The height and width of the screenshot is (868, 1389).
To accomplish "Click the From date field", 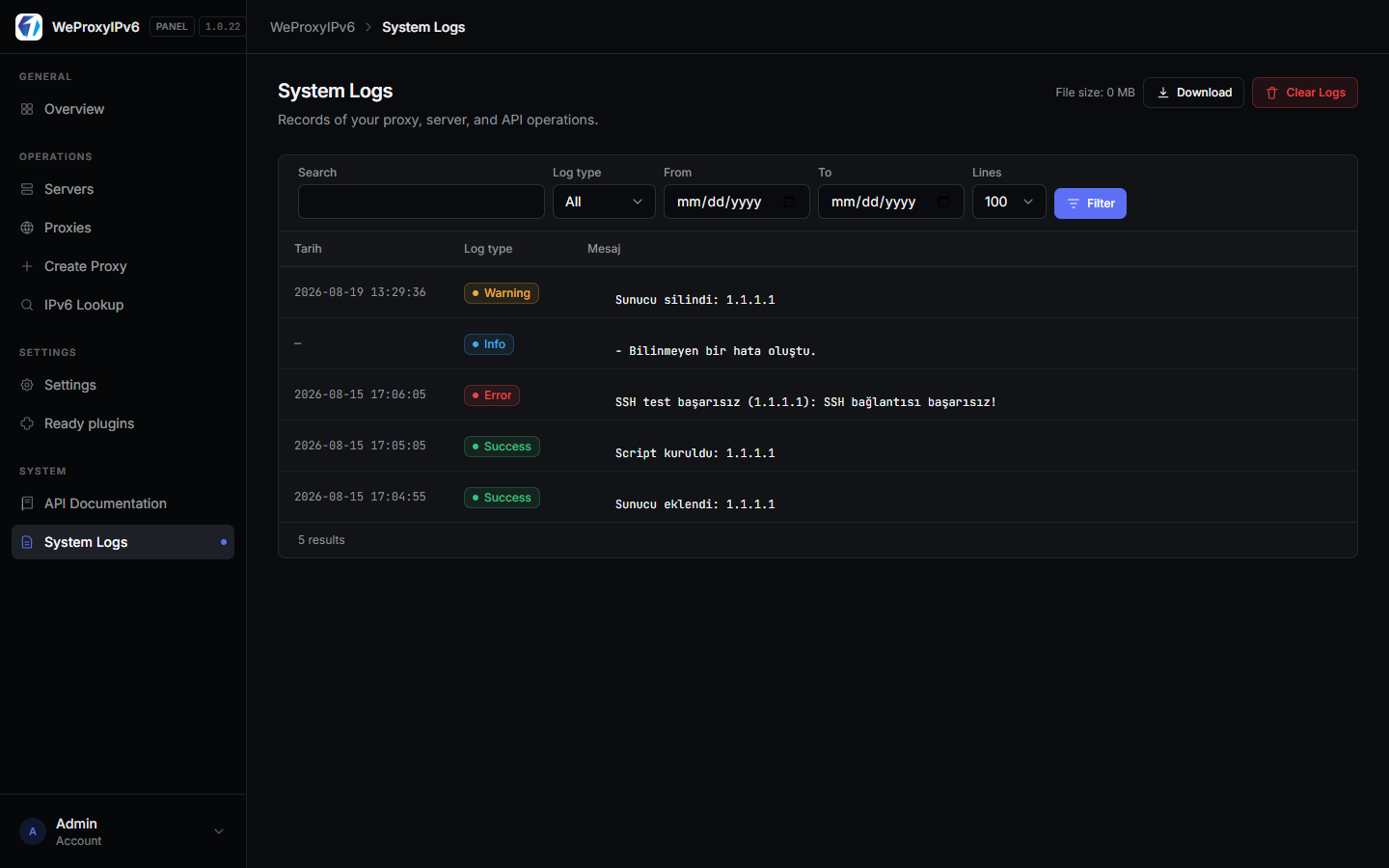I will pyautogui.click(x=737, y=202).
